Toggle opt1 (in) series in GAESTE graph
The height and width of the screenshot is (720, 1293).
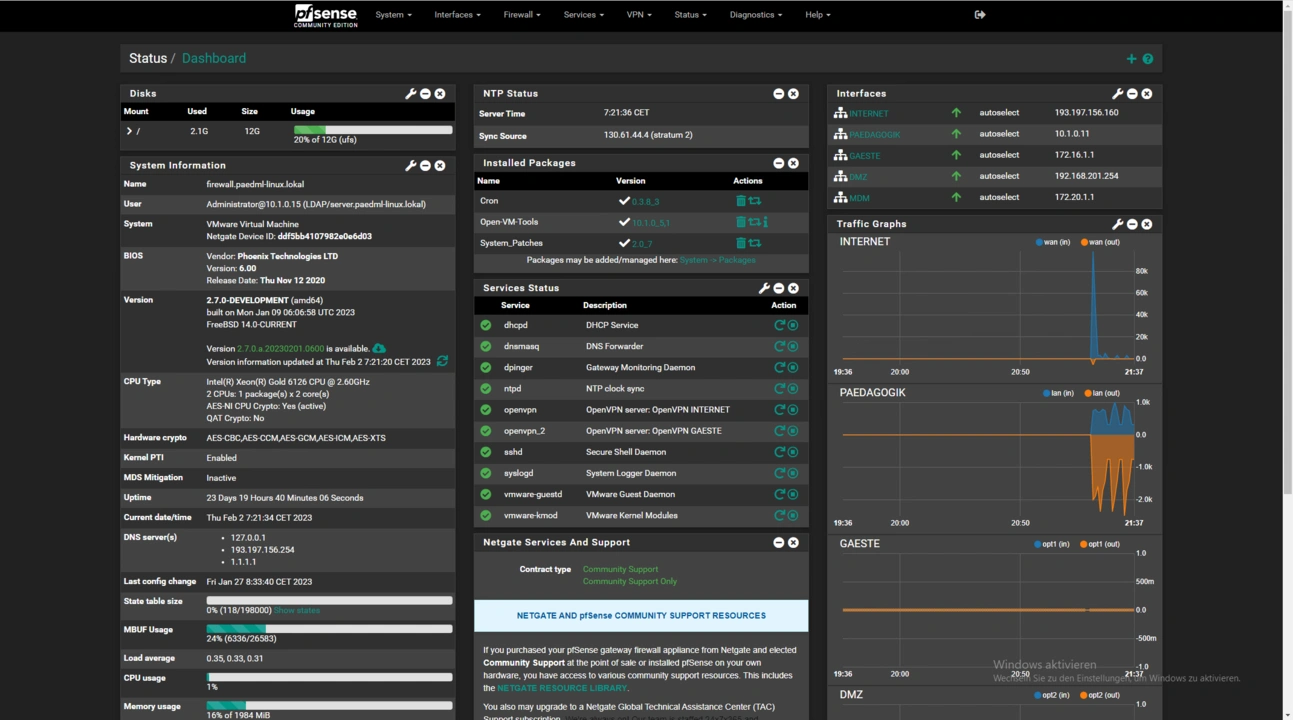click(1052, 544)
